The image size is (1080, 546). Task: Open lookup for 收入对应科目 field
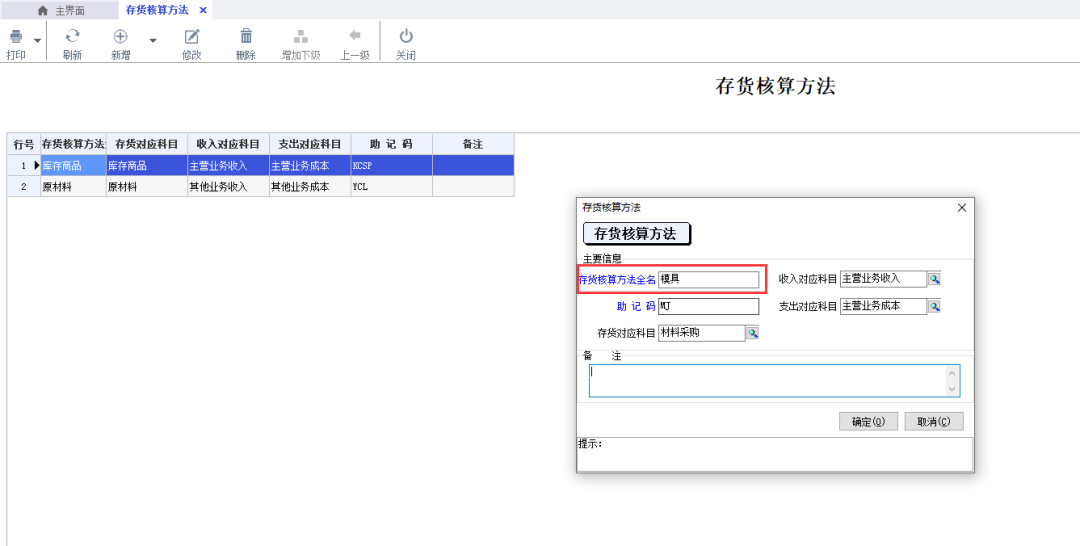point(934,279)
